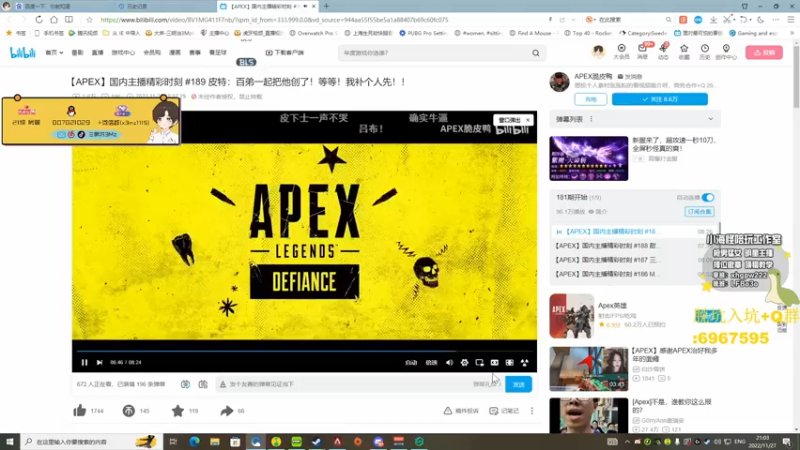Open more options dots beside 记笔记
Viewport: 800px width, 450px height.
point(532,411)
